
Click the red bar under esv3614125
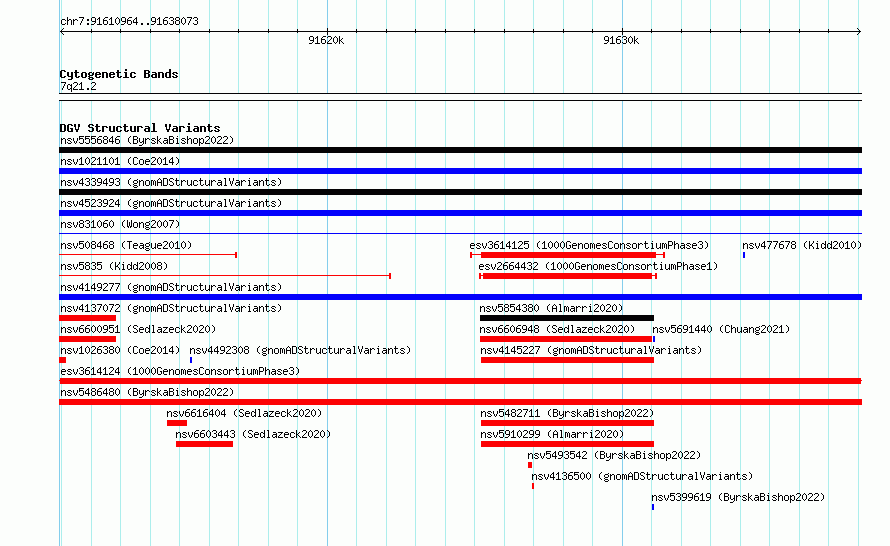pos(568,255)
